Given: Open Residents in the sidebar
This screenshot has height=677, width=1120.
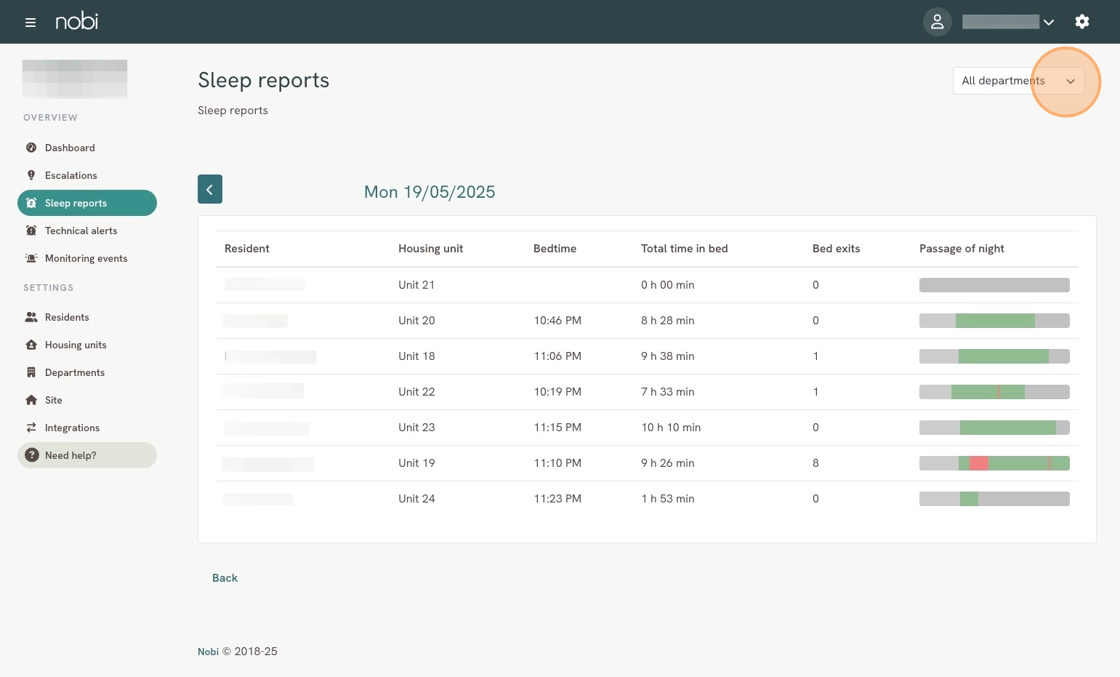Looking at the screenshot, I should [67, 317].
